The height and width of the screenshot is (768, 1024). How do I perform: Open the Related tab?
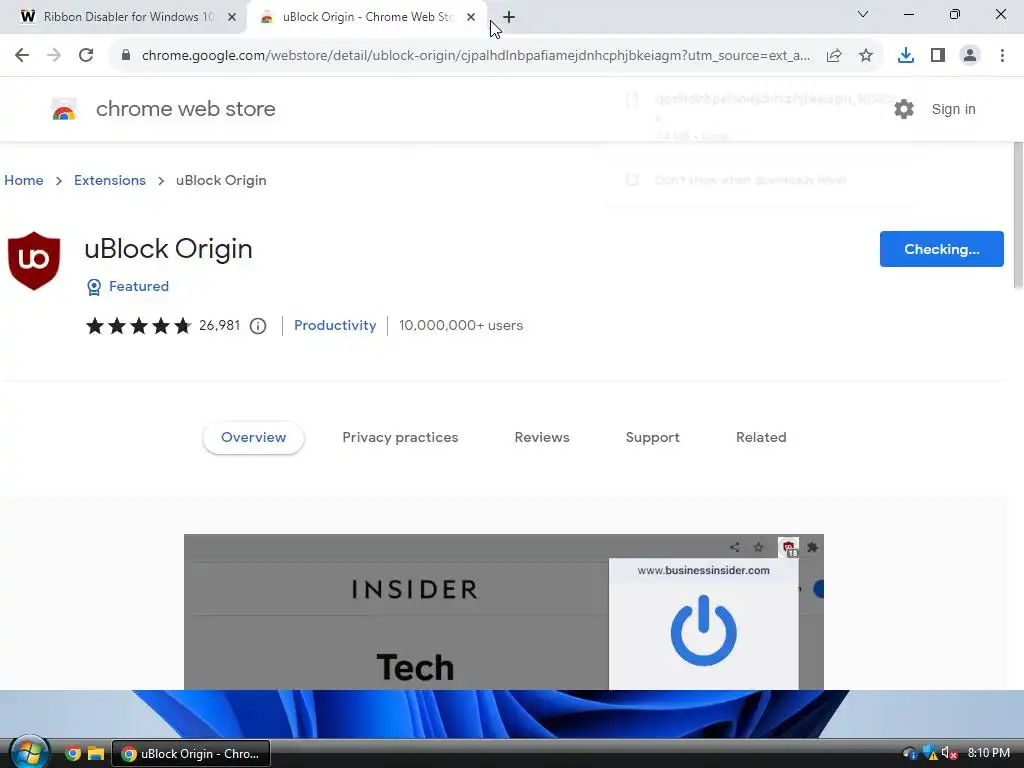tap(761, 438)
